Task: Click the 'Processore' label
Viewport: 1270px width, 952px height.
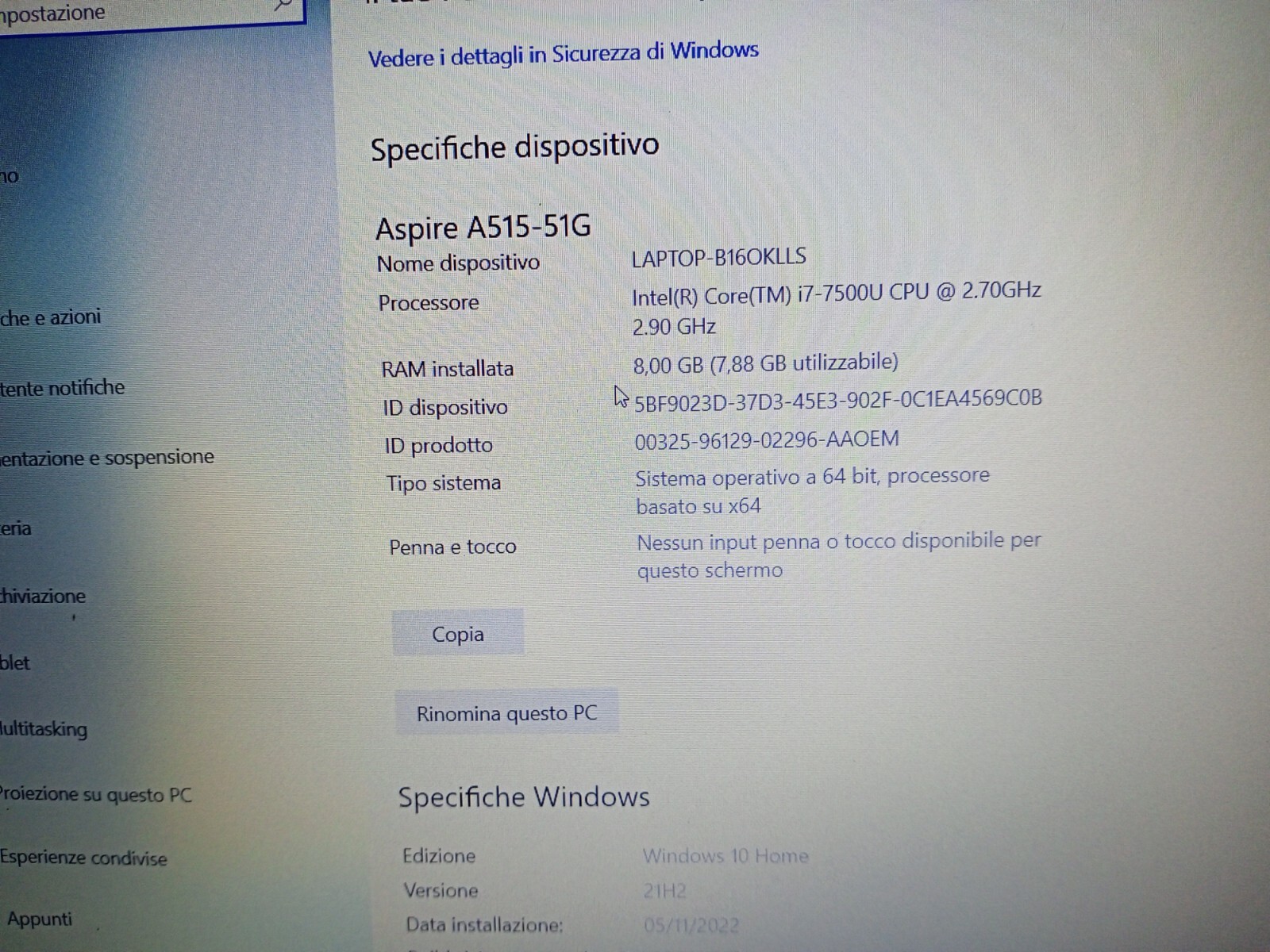Action: pyautogui.click(x=429, y=303)
